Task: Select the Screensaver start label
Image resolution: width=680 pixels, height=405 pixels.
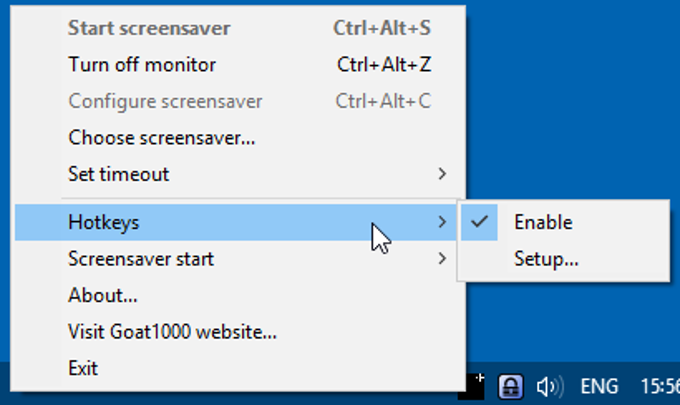Action: point(141,259)
